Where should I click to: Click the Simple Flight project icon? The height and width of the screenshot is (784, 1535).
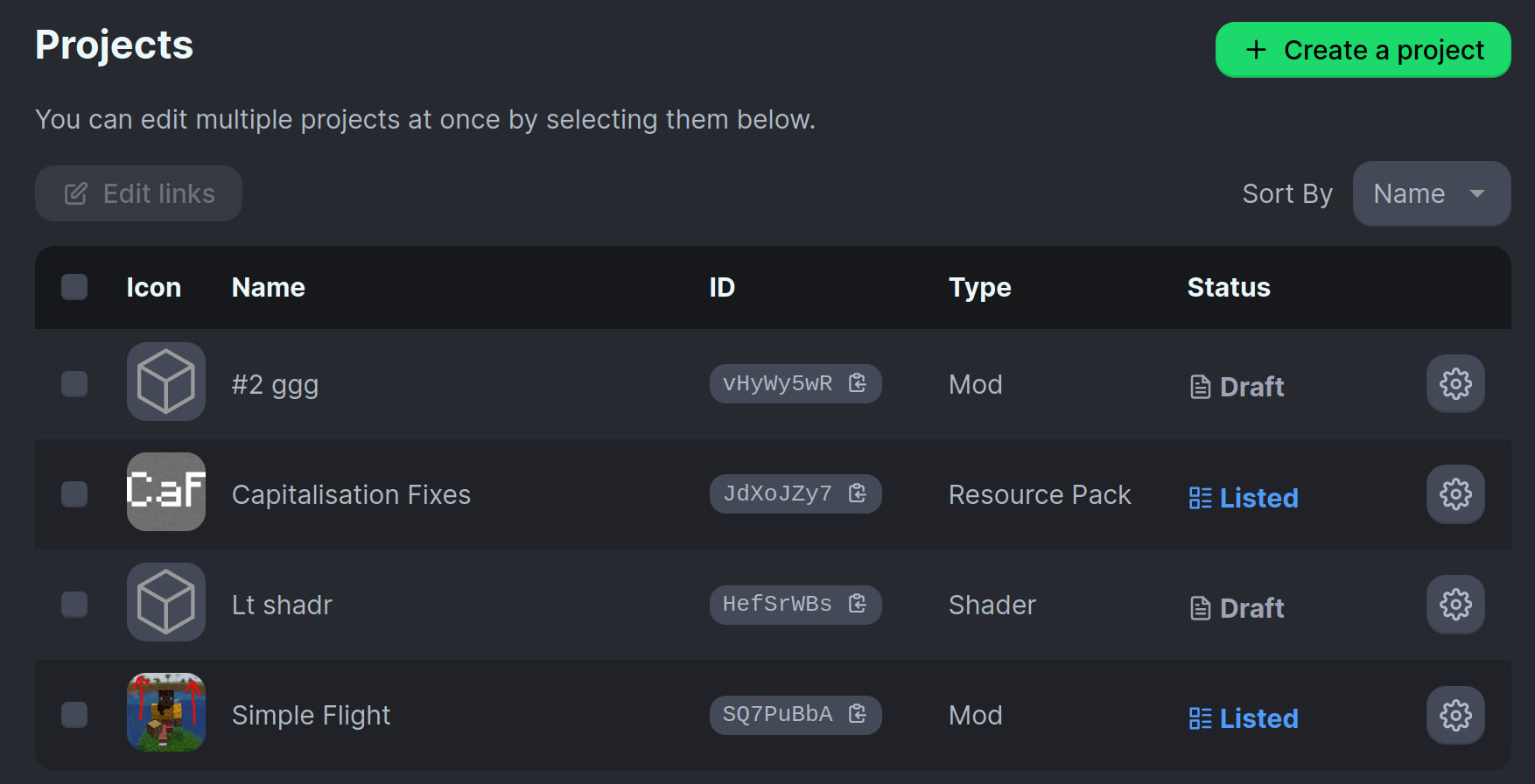165,714
